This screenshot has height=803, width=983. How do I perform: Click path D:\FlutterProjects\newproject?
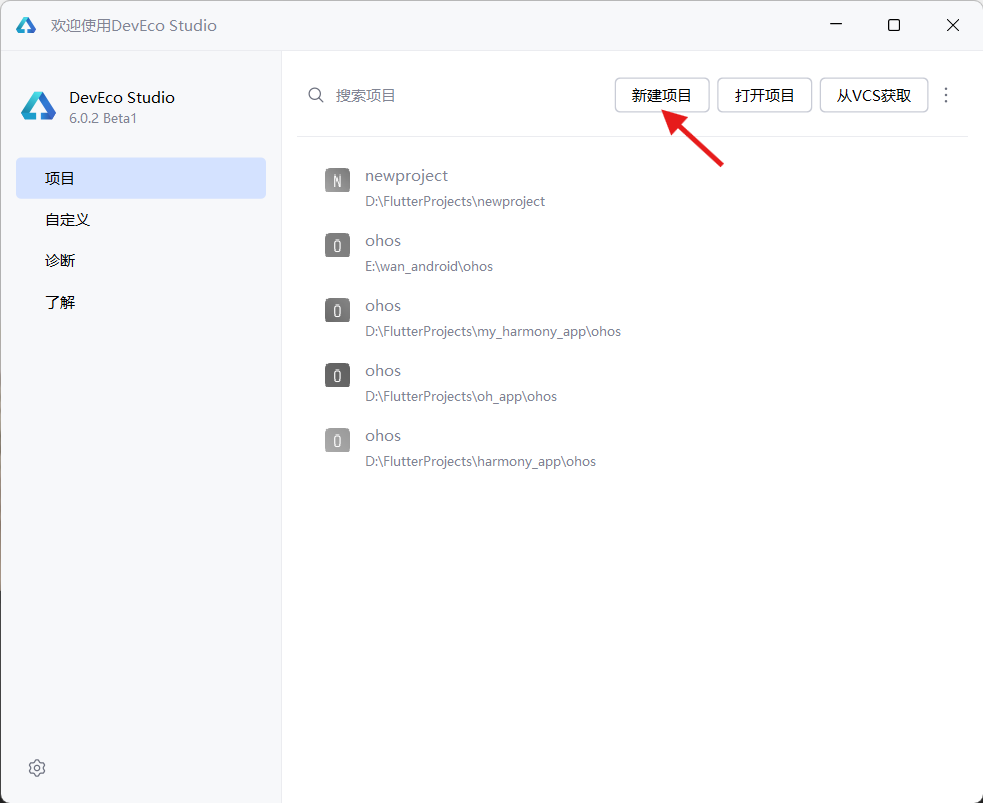coord(455,201)
